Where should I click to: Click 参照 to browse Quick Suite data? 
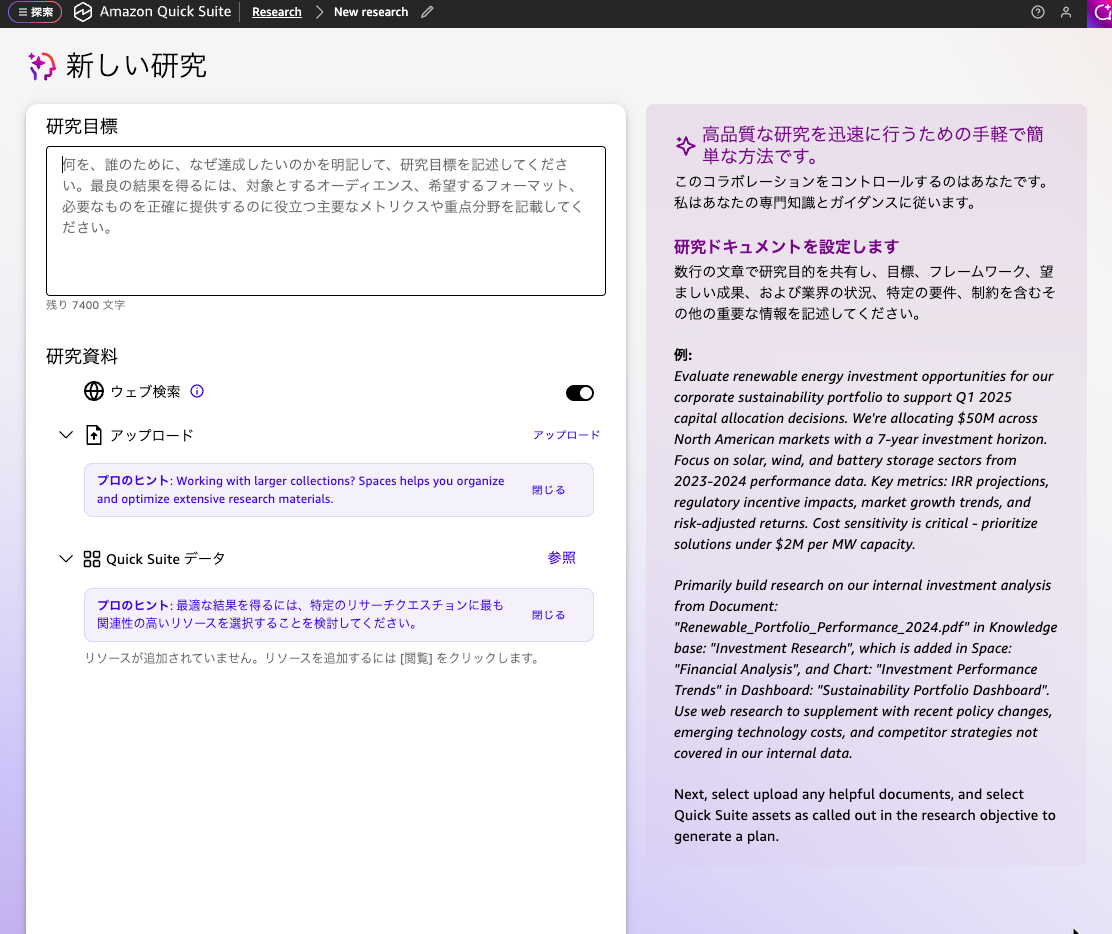click(561, 558)
